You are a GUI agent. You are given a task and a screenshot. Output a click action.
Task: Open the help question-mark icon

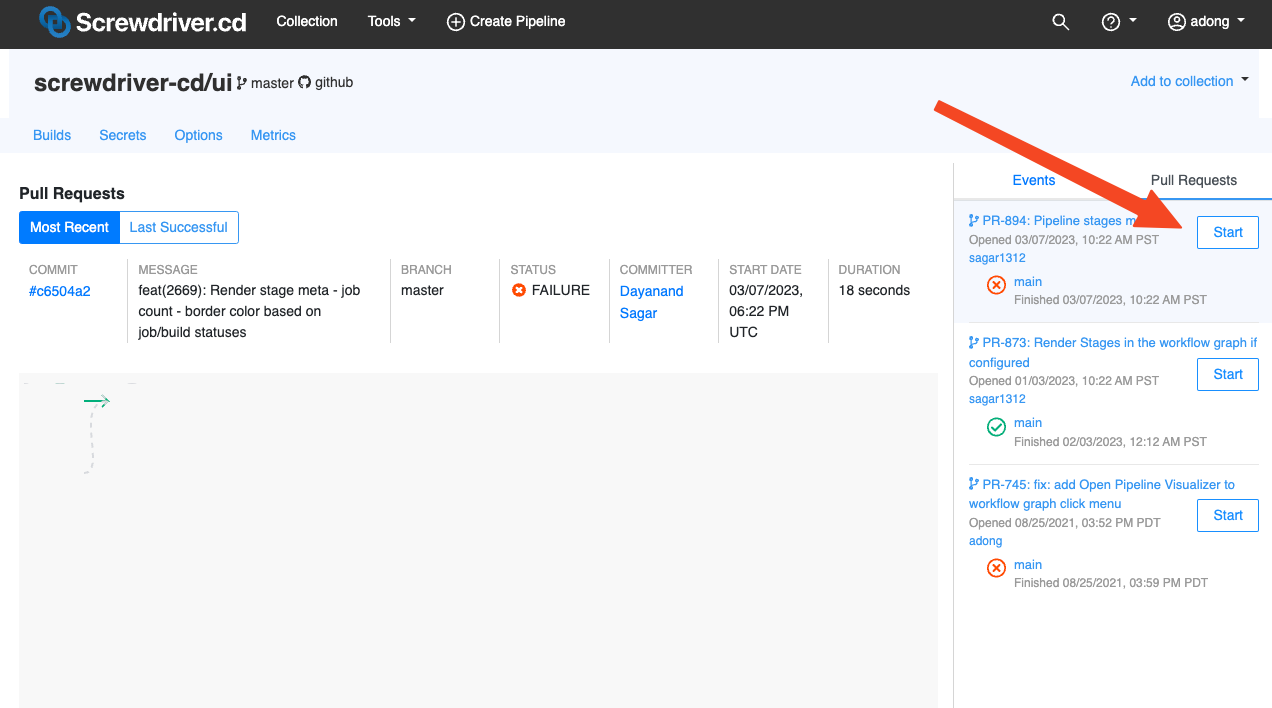(1111, 21)
